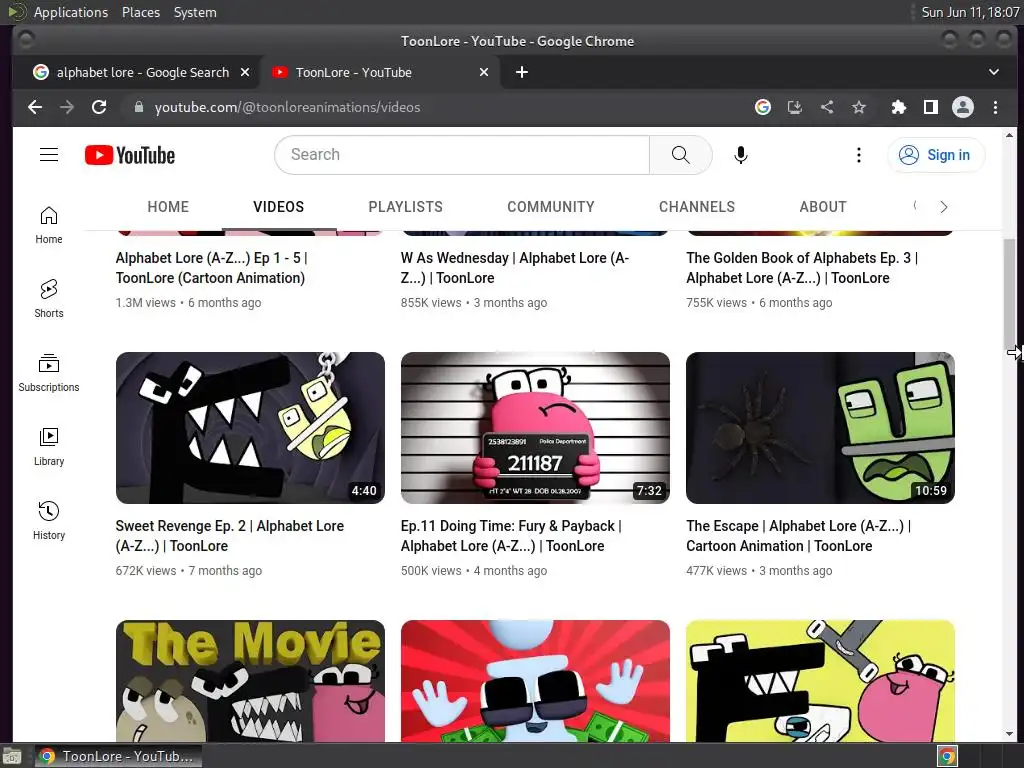The image size is (1024, 768).
Task: Open the Places menu
Action: [141, 12]
